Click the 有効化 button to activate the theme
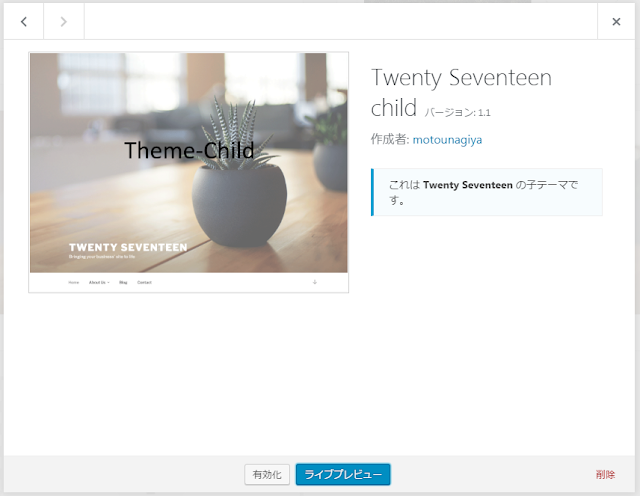The width and height of the screenshot is (640, 496). [x=267, y=474]
